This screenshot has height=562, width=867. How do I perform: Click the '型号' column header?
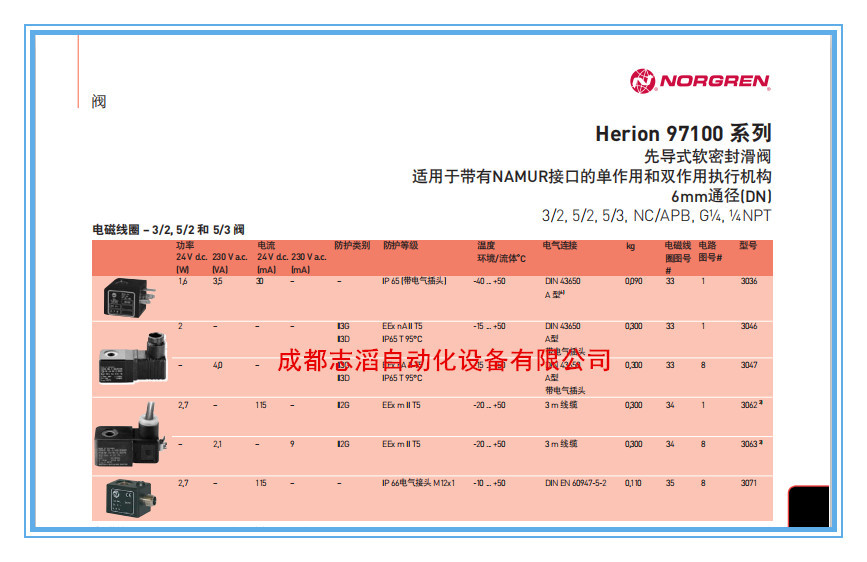point(748,245)
